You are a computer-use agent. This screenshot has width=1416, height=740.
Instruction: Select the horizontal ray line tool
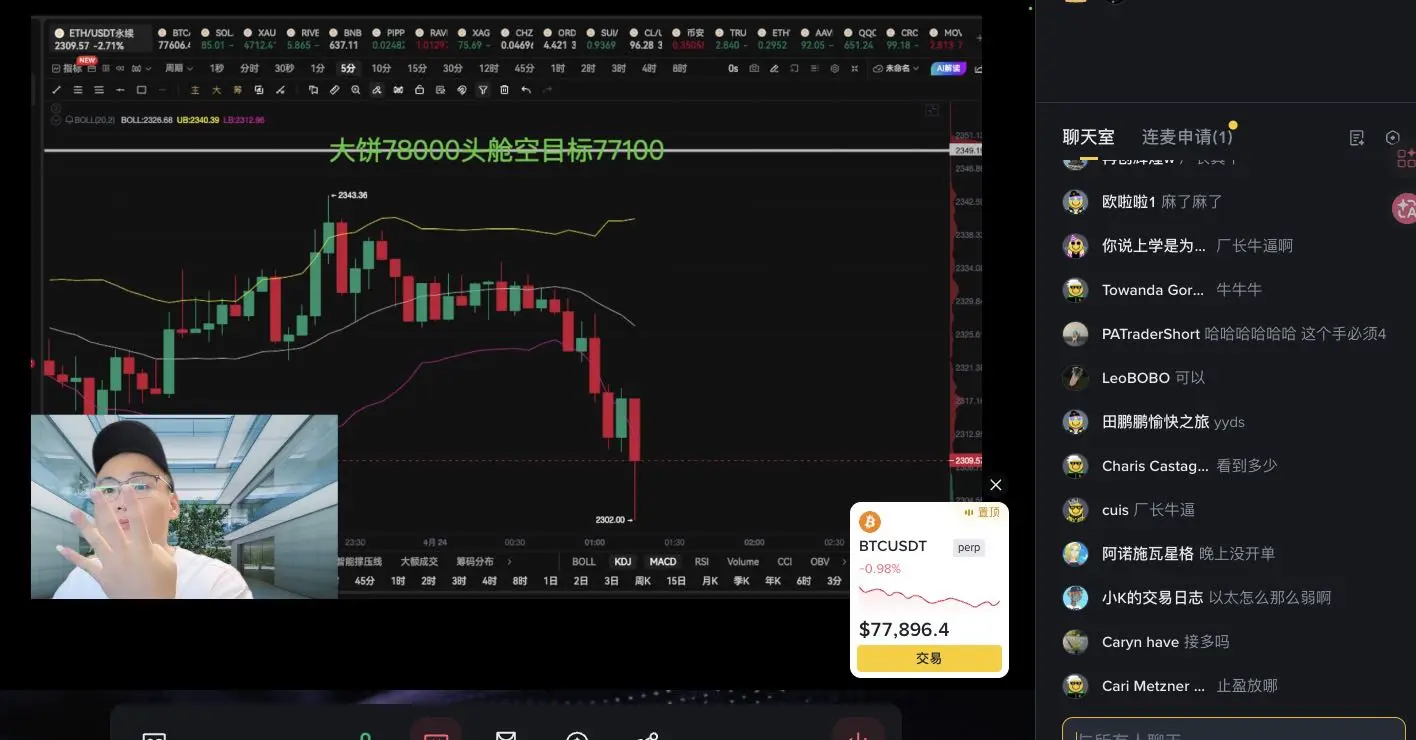click(x=120, y=90)
